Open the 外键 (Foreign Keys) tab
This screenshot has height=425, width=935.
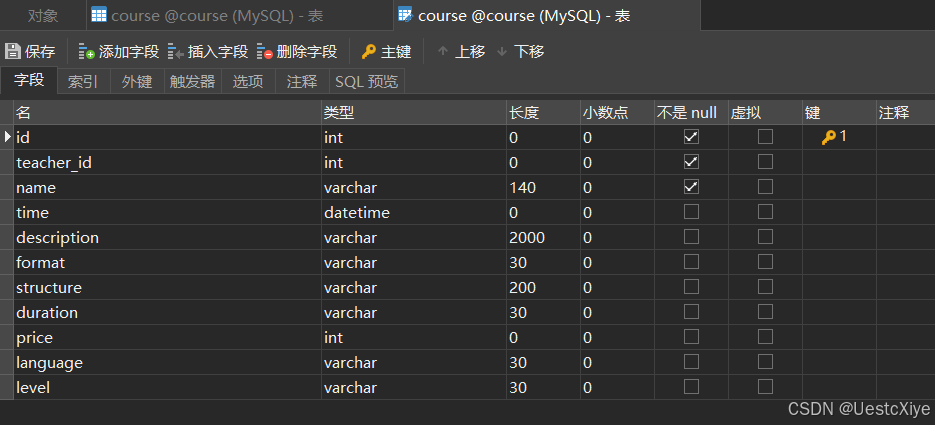click(137, 82)
